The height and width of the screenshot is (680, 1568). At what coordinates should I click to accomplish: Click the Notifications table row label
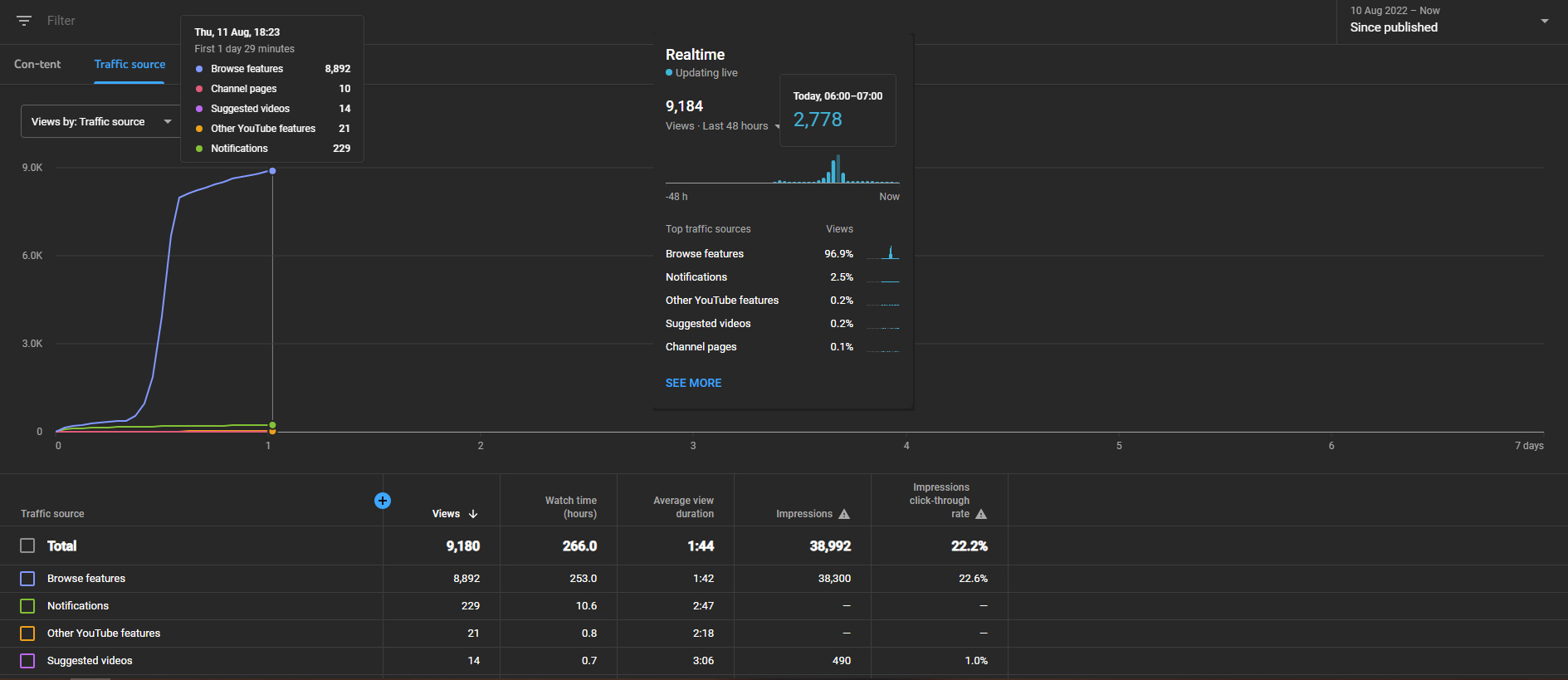[x=78, y=606]
